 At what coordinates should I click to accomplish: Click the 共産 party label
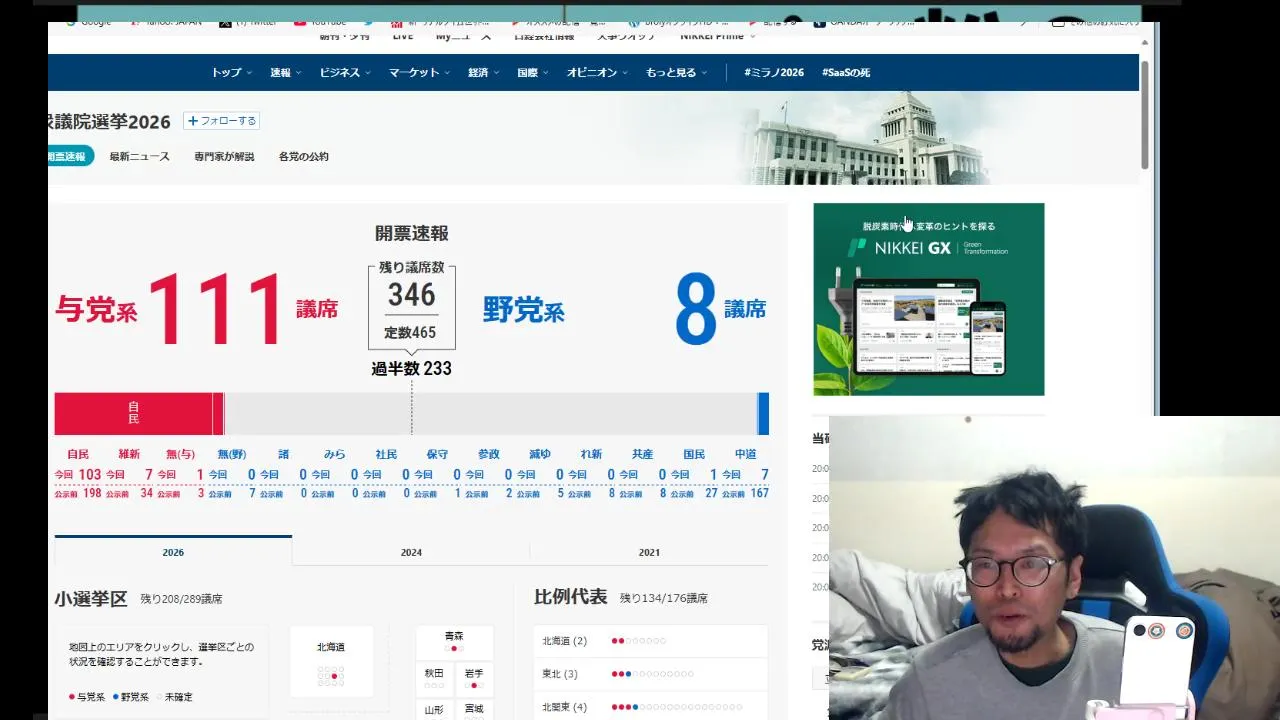(x=642, y=454)
